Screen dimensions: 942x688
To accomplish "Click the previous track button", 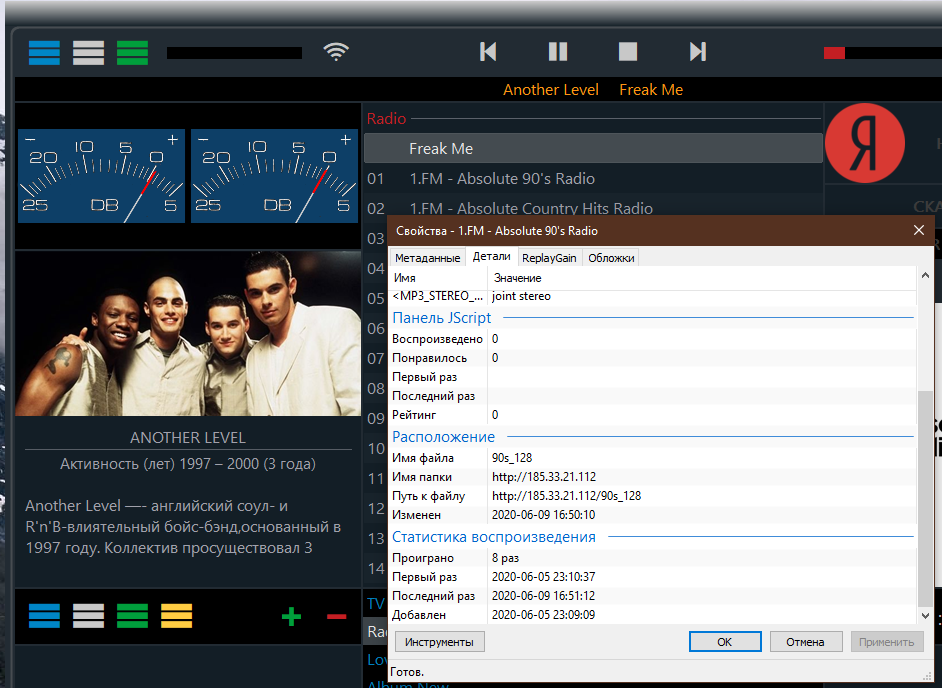I will 488,51.
